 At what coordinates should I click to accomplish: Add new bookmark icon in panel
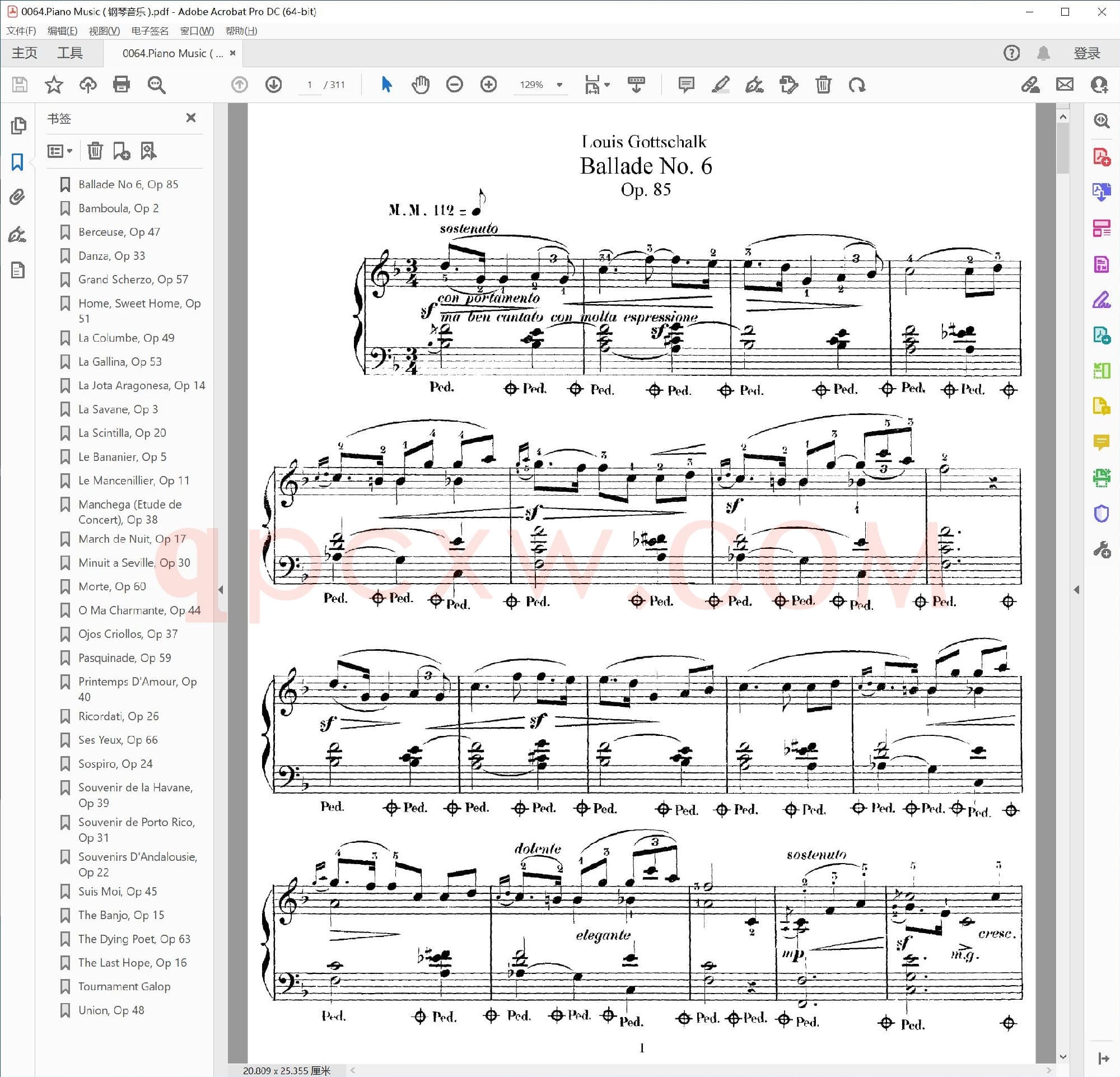tap(121, 151)
